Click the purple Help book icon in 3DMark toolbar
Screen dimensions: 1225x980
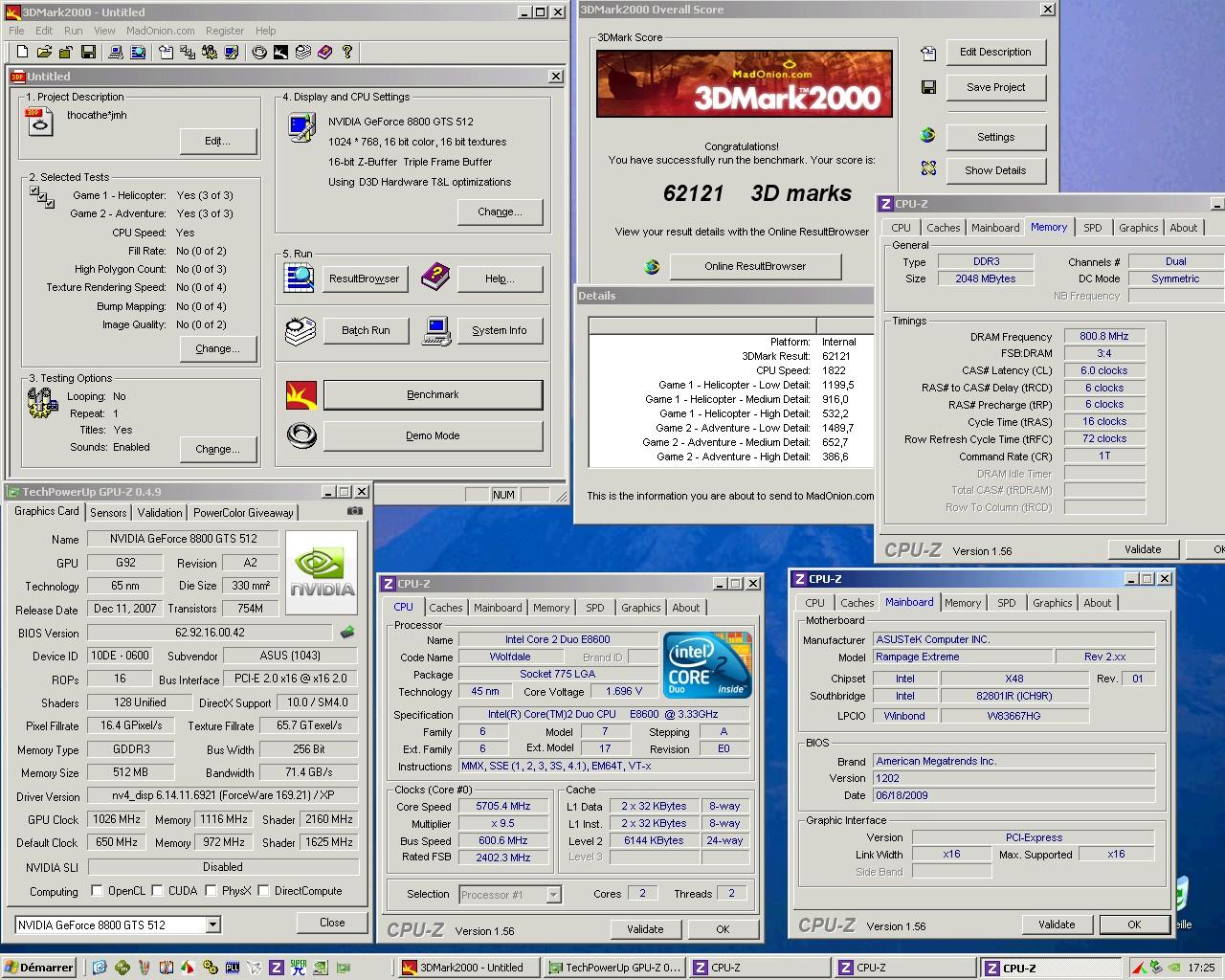pyautogui.click(x=324, y=52)
